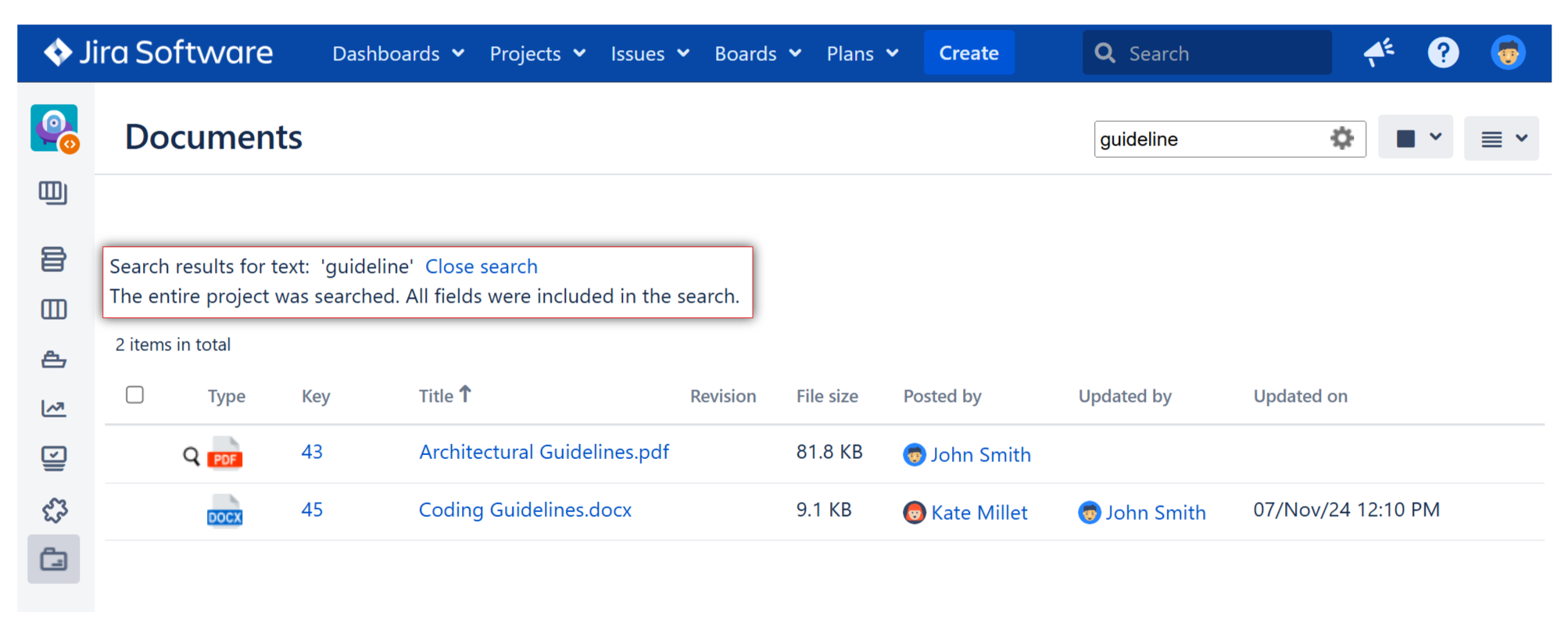Image resolution: width=1568 pixels, height=638 pixels.
Task: Open document key 45
Action: pyautogui.click(x=312, y=510)
